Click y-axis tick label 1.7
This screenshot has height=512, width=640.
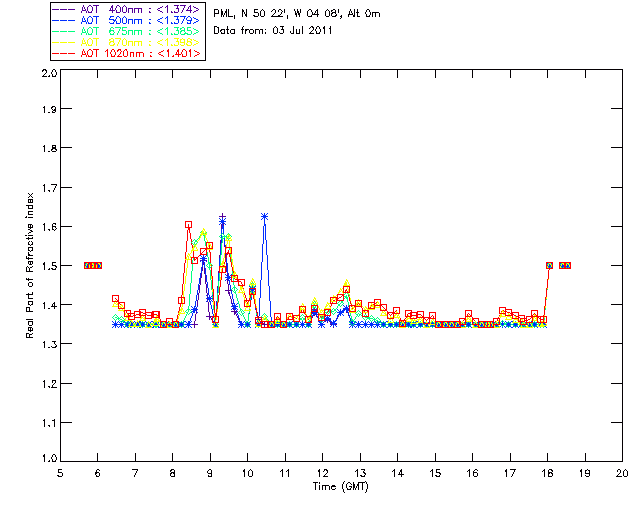coord(49,188)
